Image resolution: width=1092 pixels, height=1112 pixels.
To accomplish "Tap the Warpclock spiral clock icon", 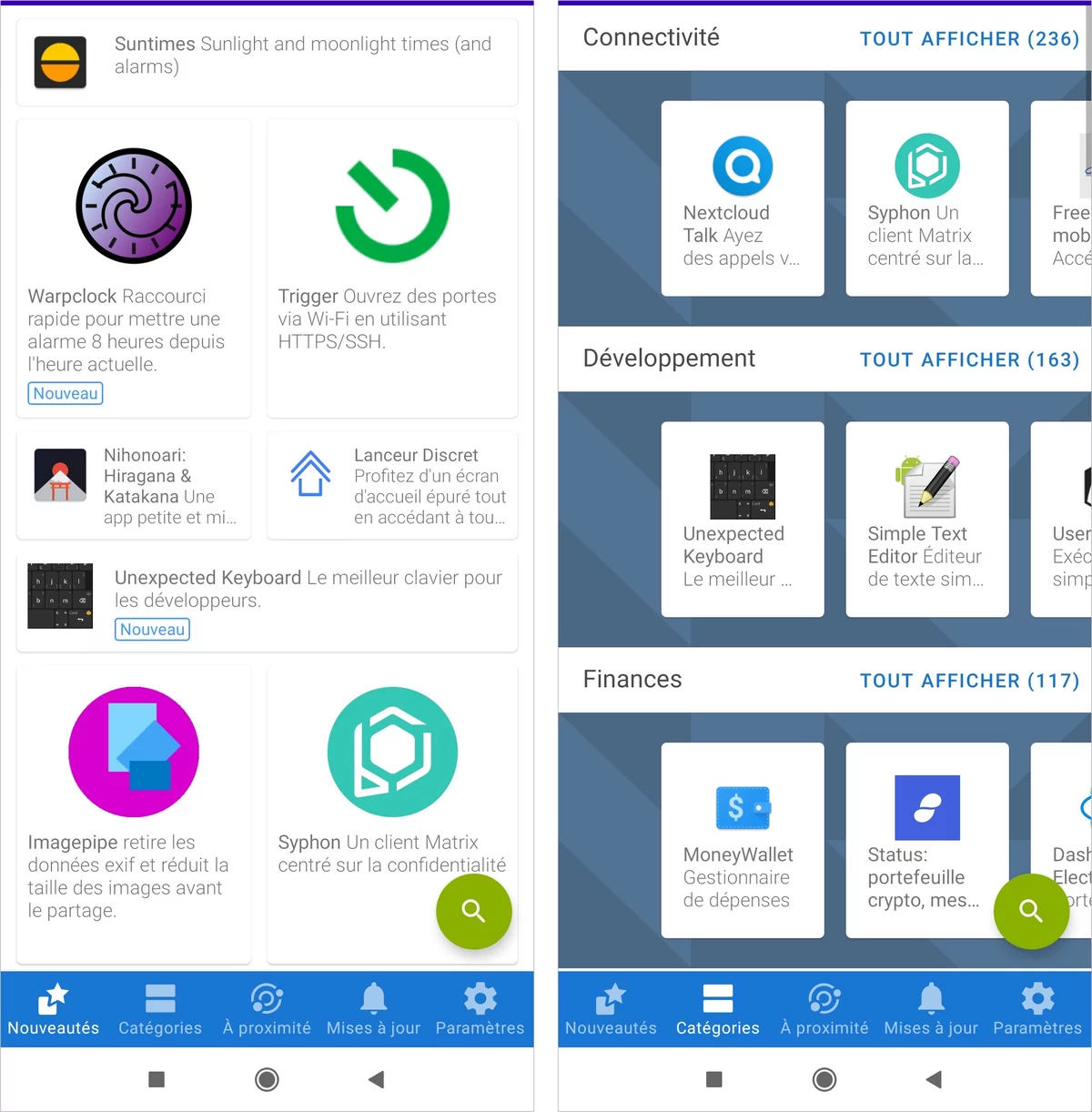I will (134, 206).
